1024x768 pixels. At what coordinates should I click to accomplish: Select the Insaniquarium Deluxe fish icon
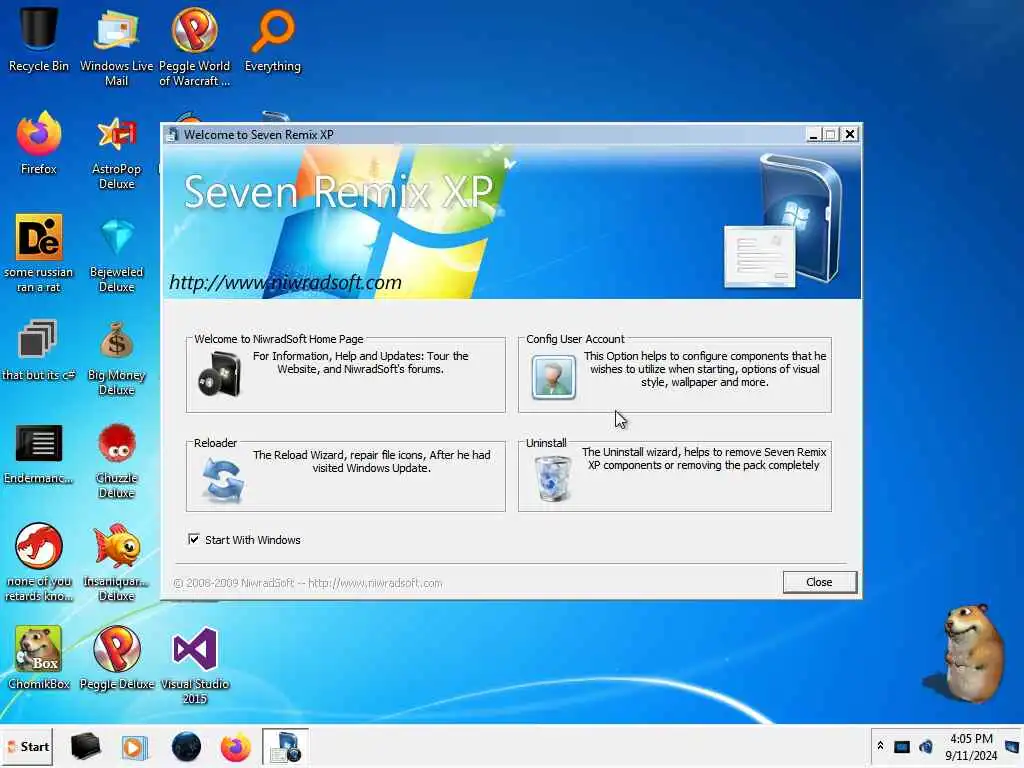pos(116,562)
